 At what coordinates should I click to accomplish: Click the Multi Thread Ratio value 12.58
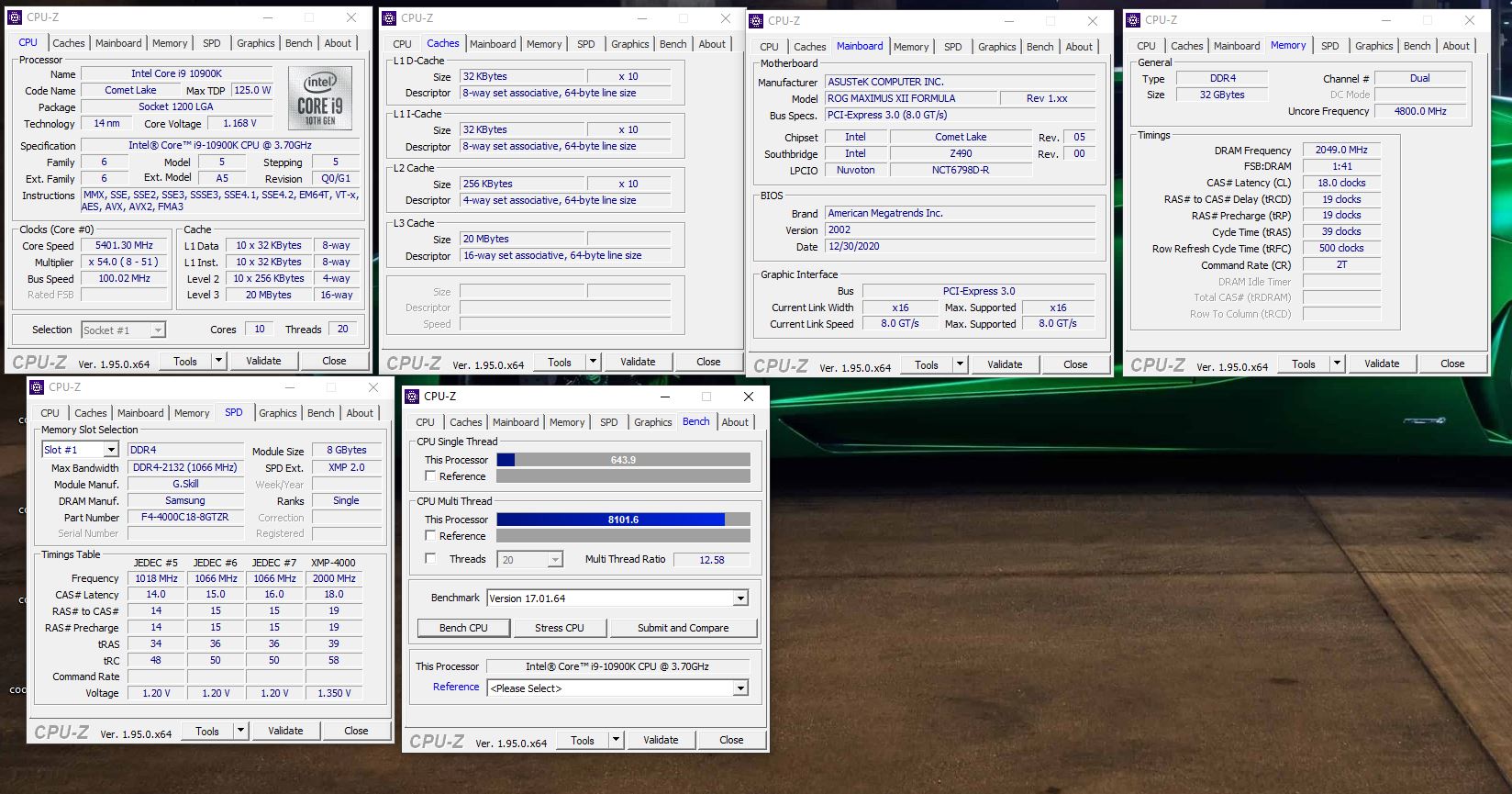tap(711, 559)
